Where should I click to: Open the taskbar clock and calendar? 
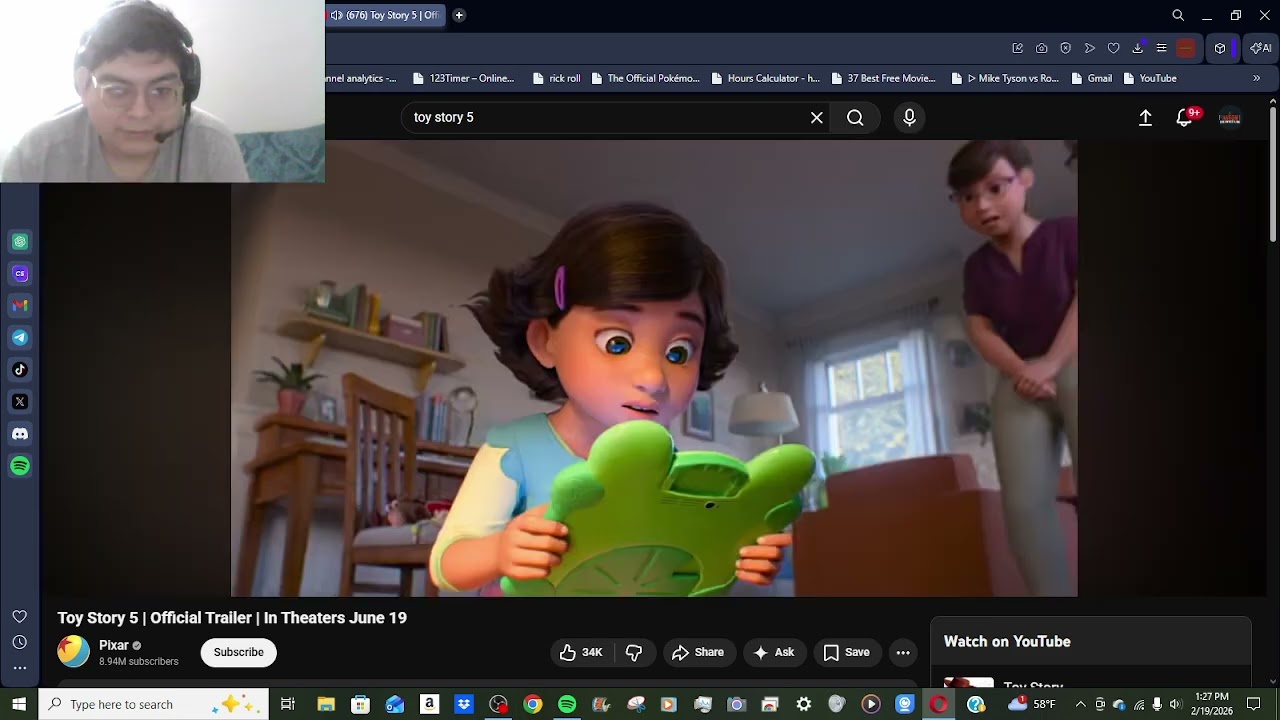[1212, 704]
